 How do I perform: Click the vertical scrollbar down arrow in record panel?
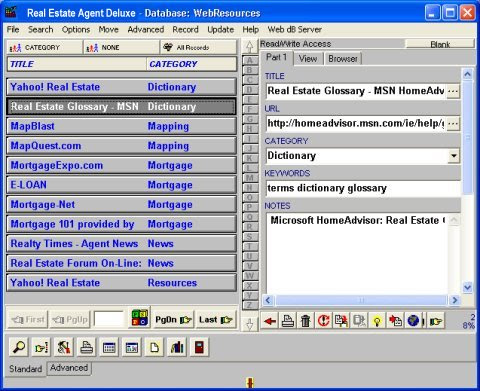point(467,287)
